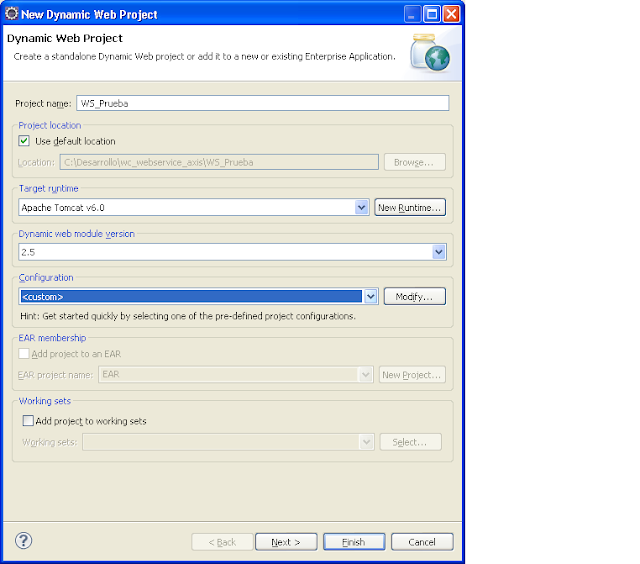Click the Finish button
Screen dimensions: 640x564
(x=354, y=542)
